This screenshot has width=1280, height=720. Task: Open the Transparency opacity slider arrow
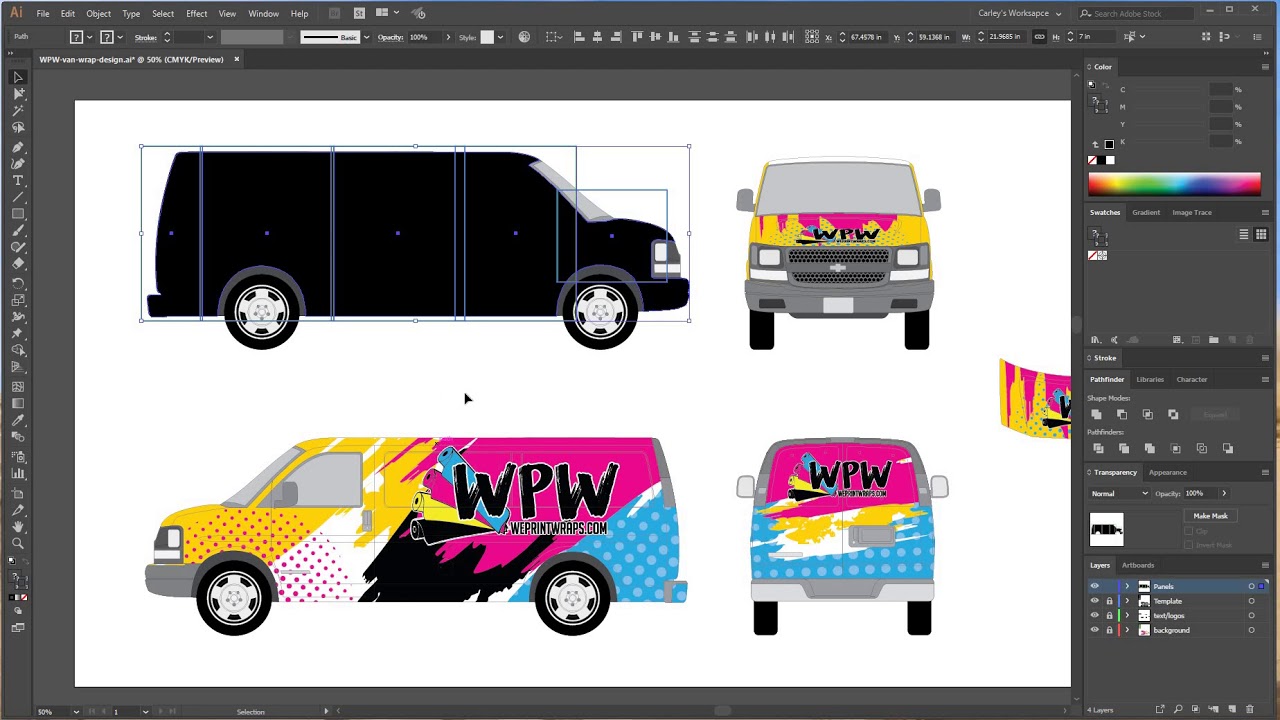[x=1223, y=494]
